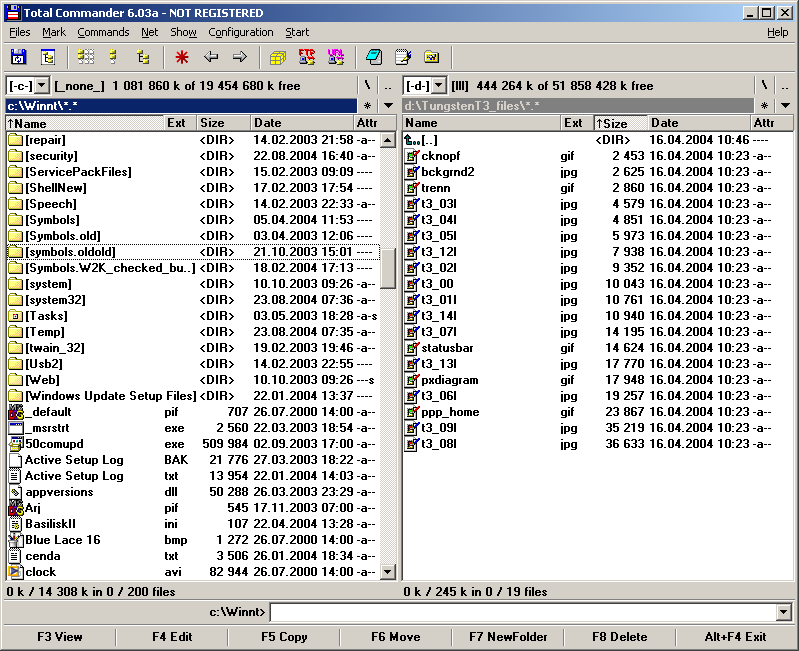Click the 50comupd exe file icon
Viewport: 799px width, 651px height.
pos(16,444)
